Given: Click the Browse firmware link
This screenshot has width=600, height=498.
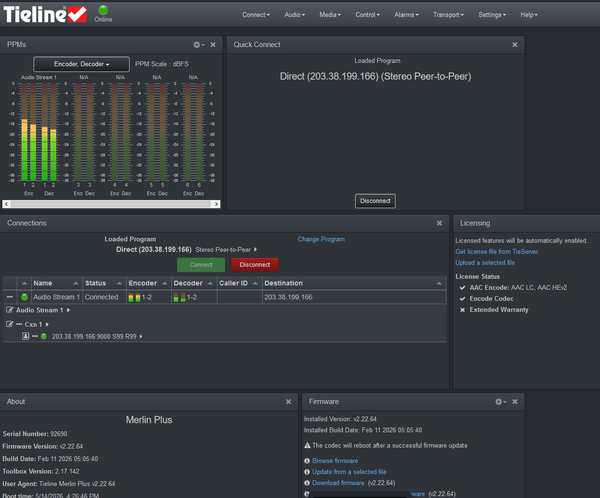Looking at the screenshot, I should (x=335, y=461).
